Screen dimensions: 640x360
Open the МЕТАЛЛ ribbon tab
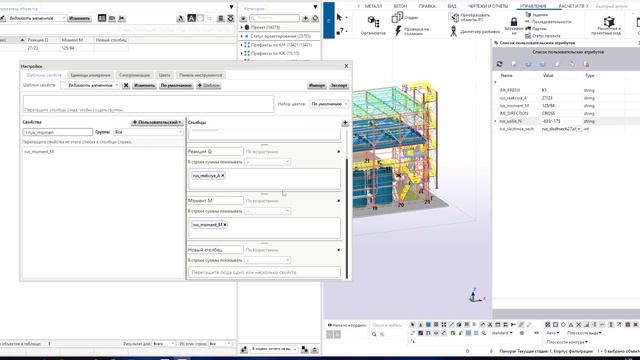tap(373, 7)
